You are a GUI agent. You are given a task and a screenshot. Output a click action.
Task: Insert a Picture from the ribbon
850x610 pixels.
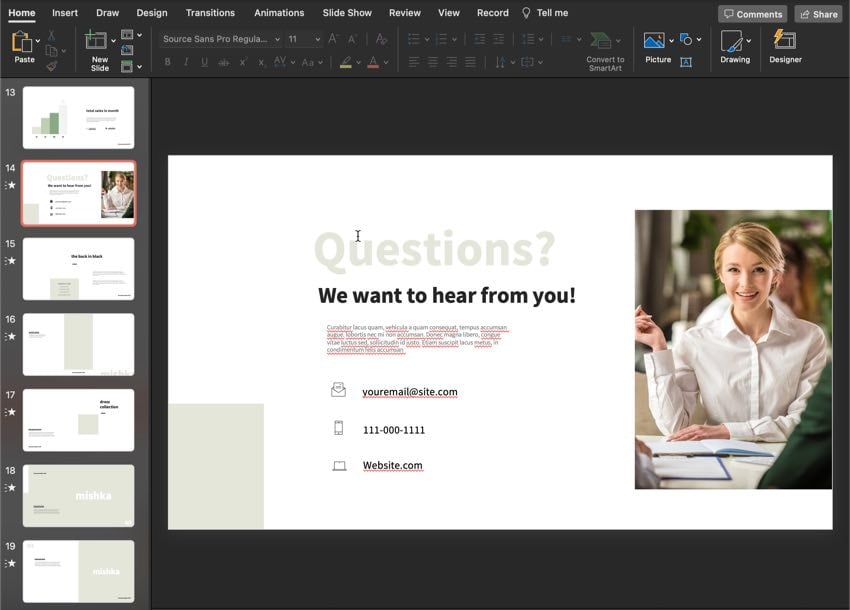click(655, 41)
